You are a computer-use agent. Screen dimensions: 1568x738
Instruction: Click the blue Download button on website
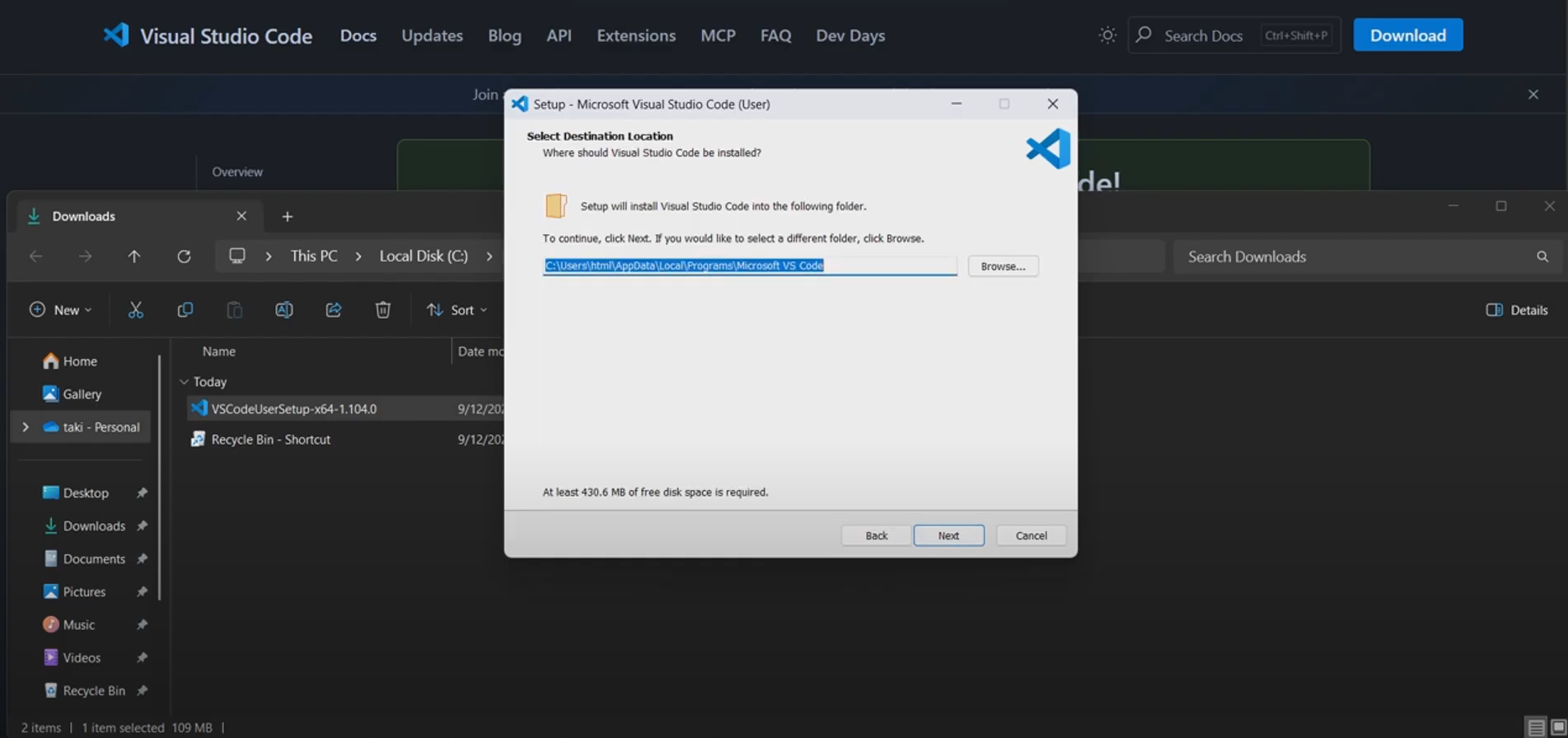(1408, 35)
